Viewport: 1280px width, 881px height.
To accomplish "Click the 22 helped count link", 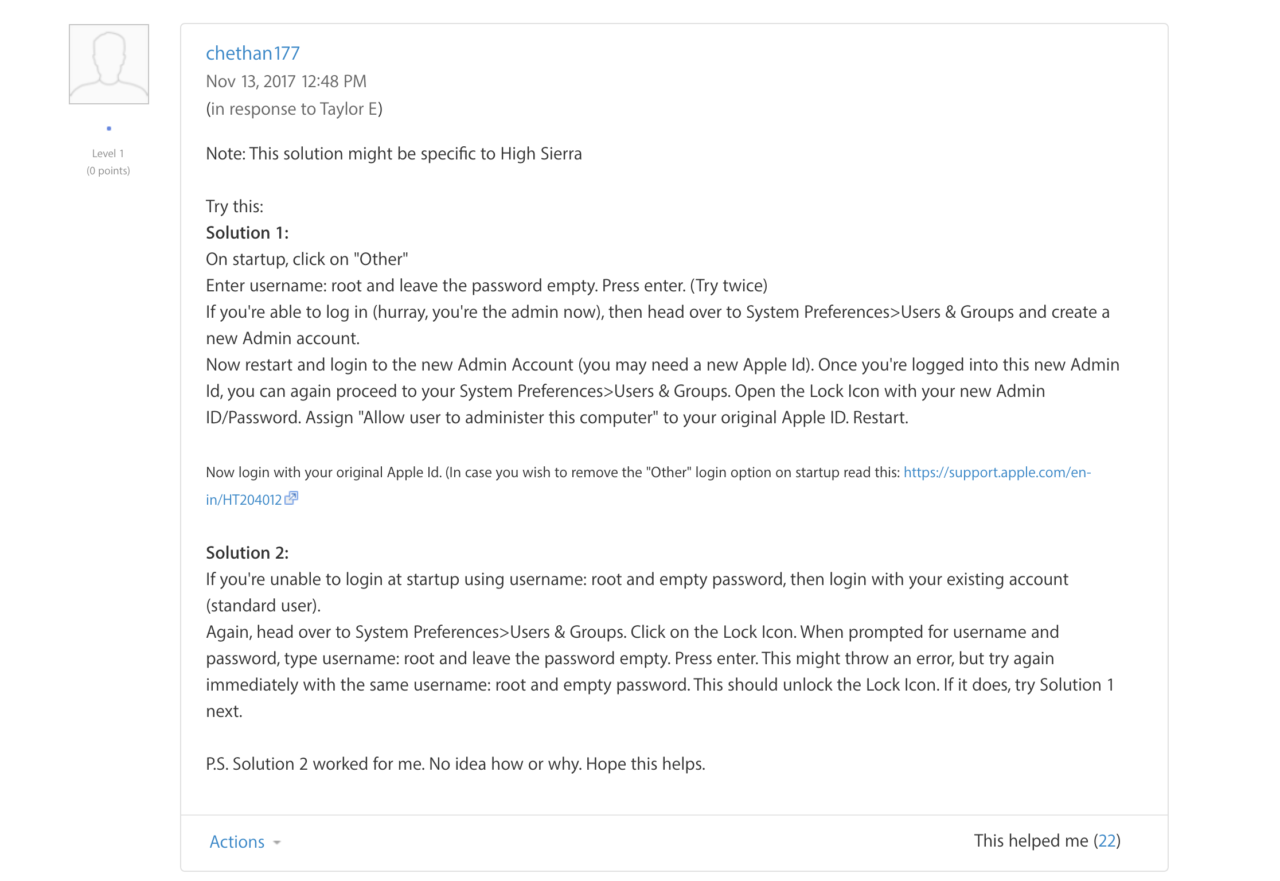I will [1107, 841].
